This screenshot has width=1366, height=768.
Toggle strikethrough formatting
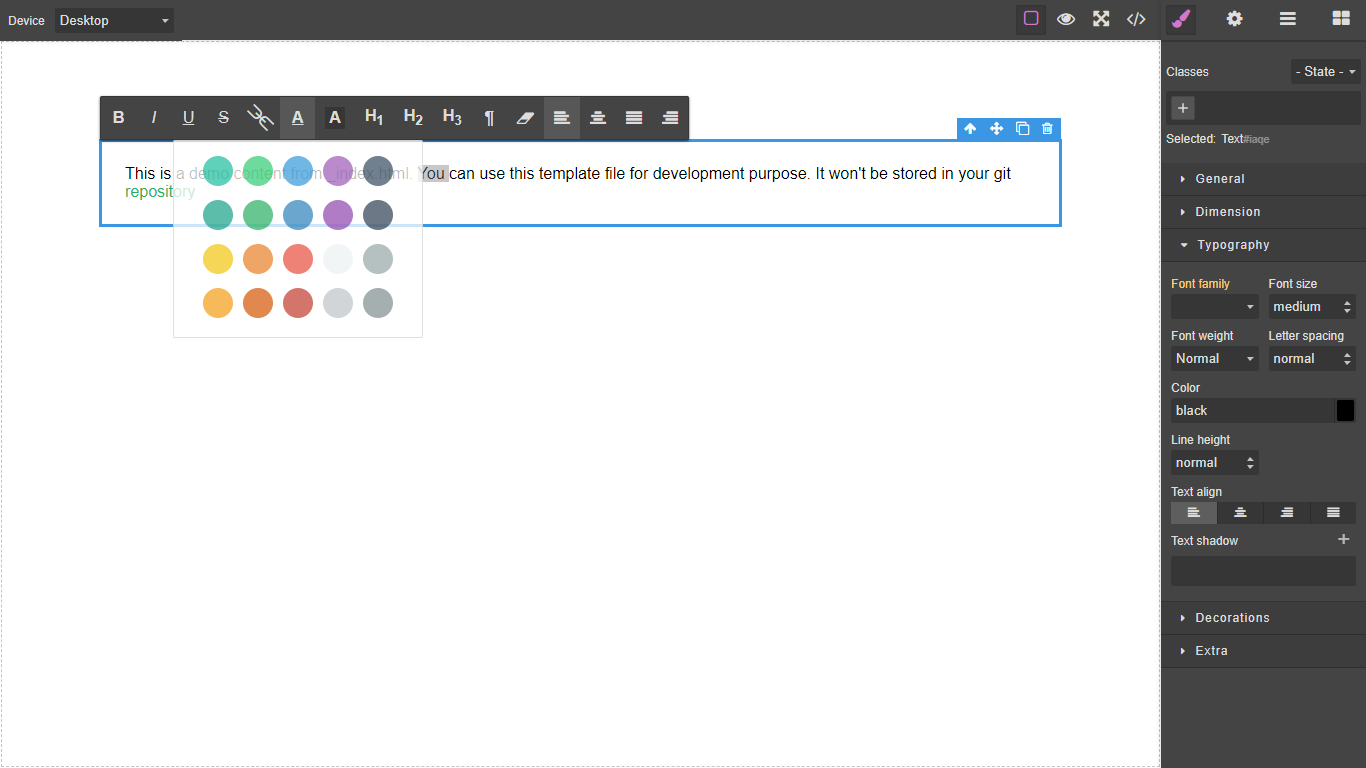(223, 117)
